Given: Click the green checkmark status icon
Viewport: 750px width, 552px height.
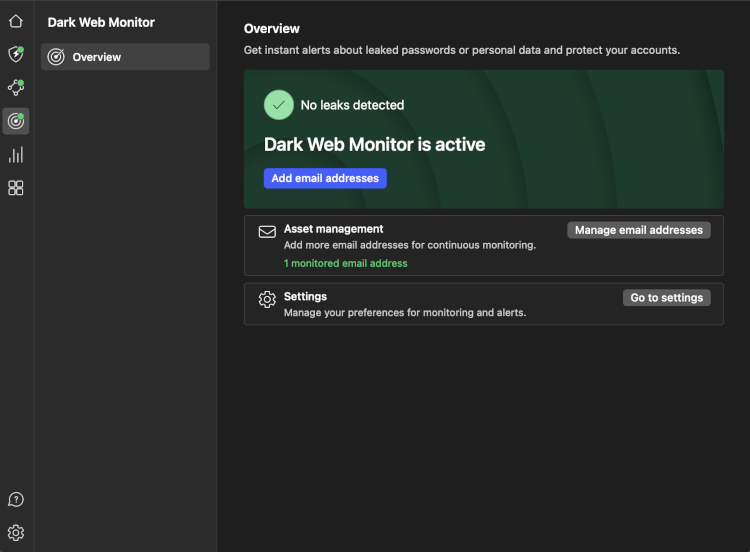Looking at the screenshot, I should pos(279,105).
